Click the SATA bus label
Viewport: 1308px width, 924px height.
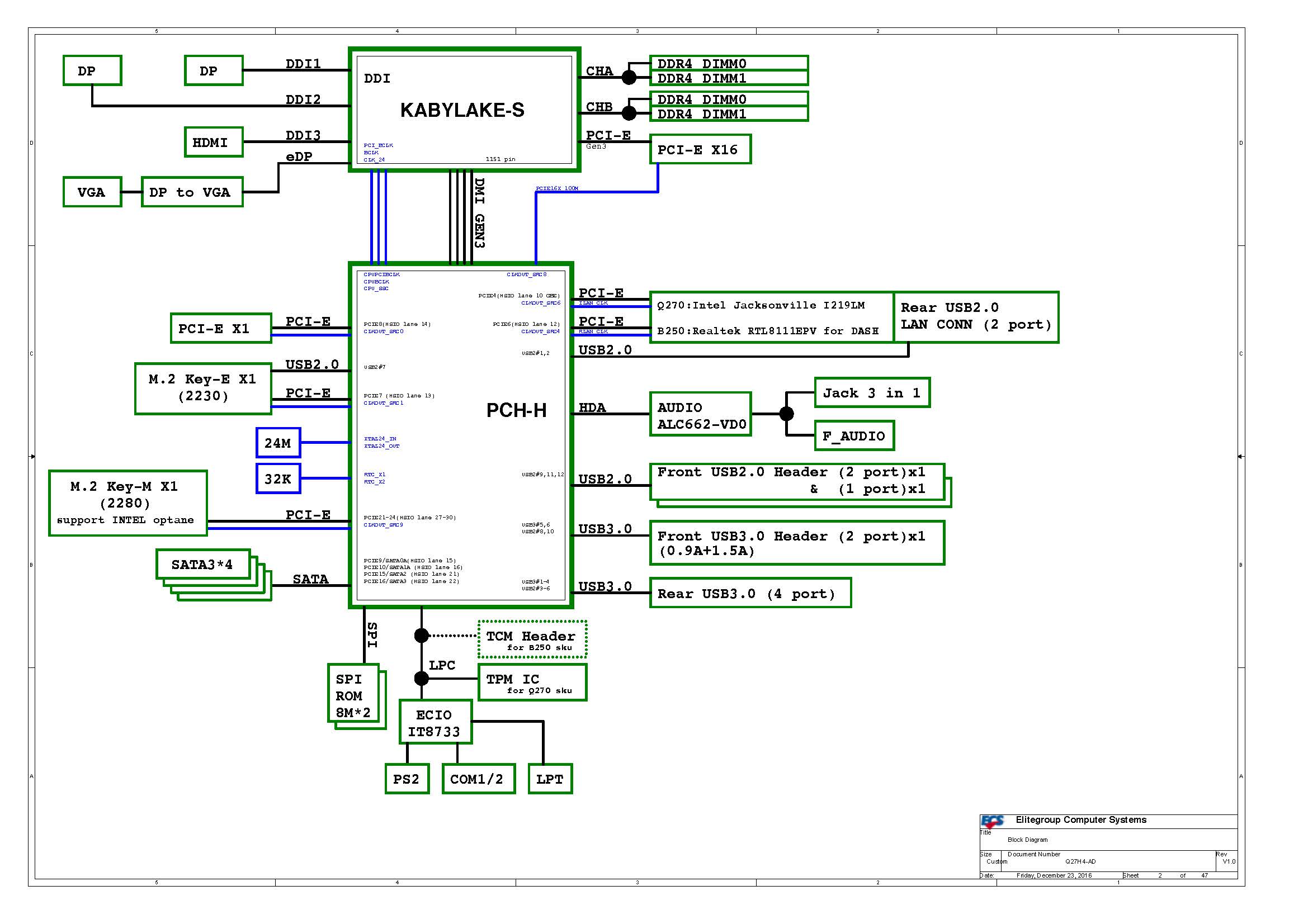(x=310, y=579)
